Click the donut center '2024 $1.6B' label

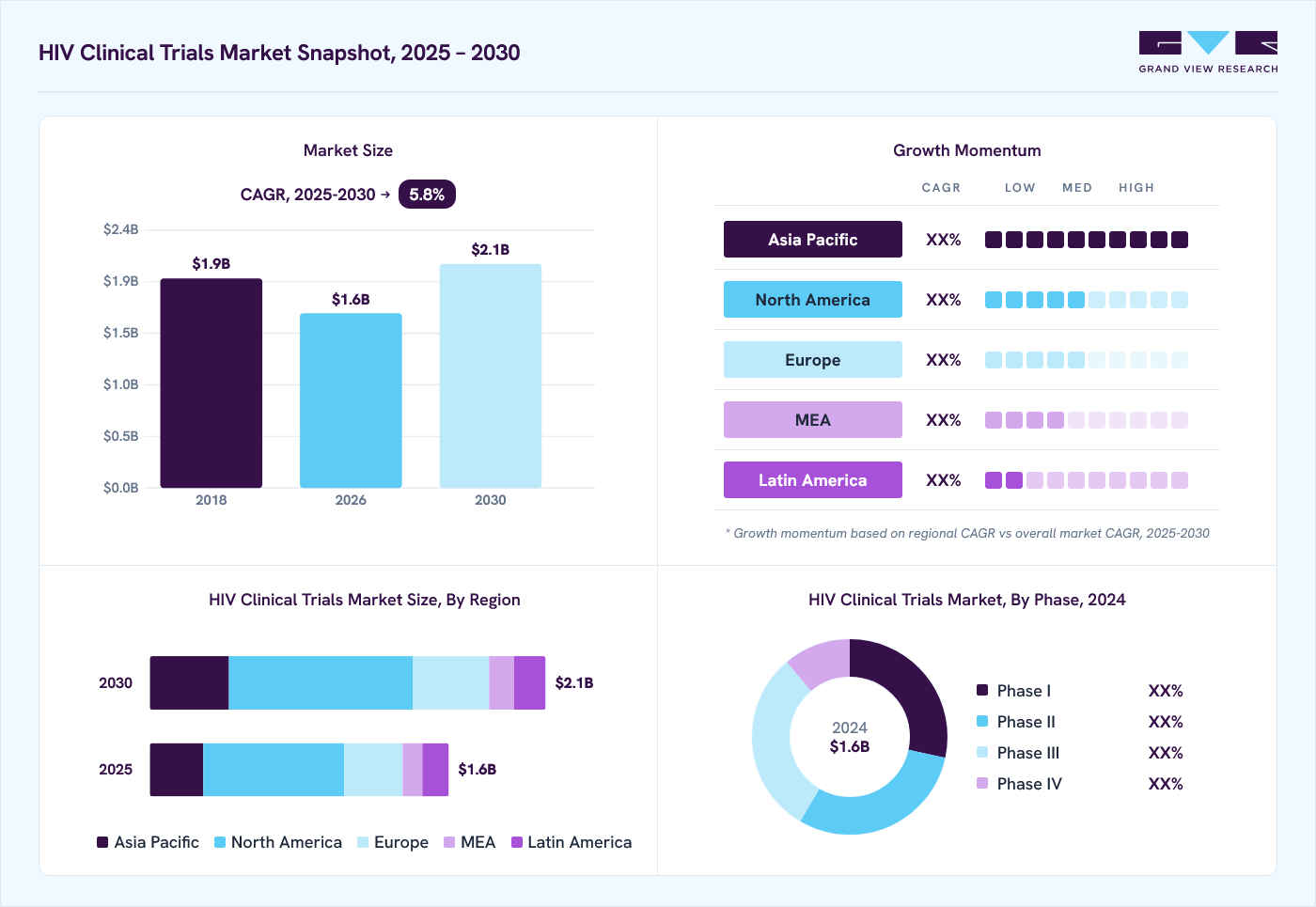[850, 737]
